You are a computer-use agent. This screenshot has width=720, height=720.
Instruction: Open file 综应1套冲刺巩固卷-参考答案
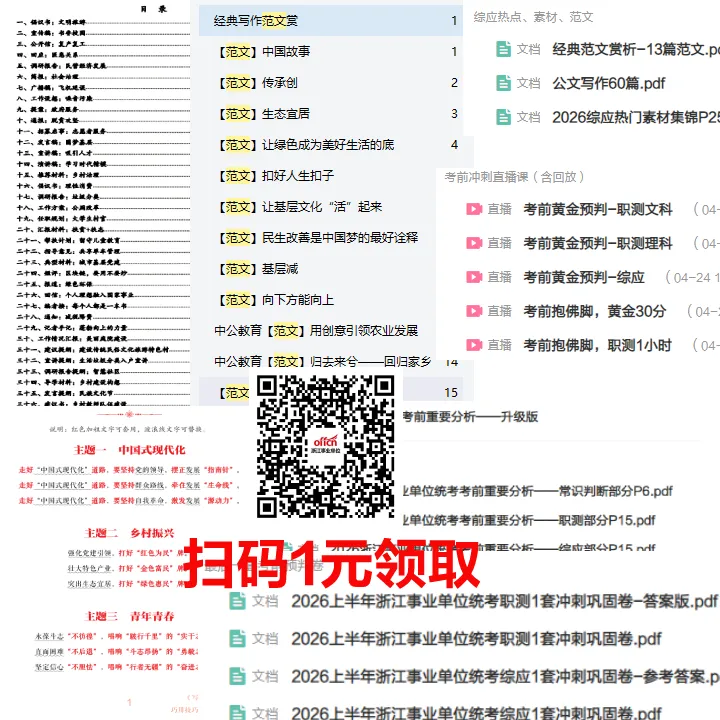pyautogui.click(x=506, y=676)
